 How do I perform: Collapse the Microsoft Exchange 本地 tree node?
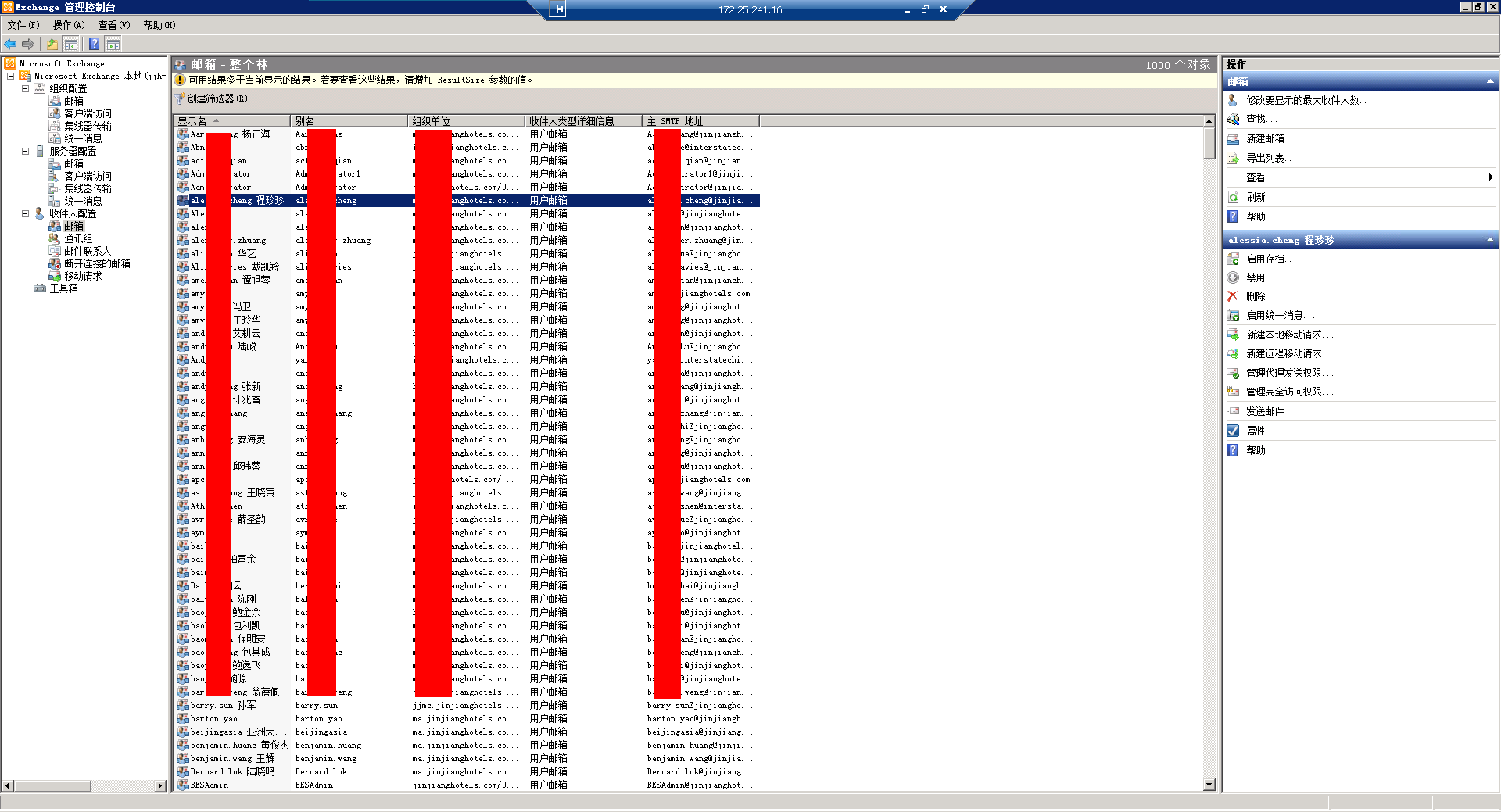(10, 76)
